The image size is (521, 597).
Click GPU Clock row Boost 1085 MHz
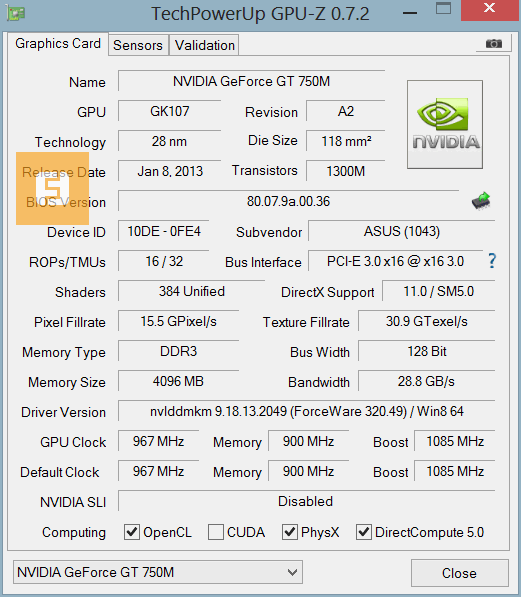[455, 441]
